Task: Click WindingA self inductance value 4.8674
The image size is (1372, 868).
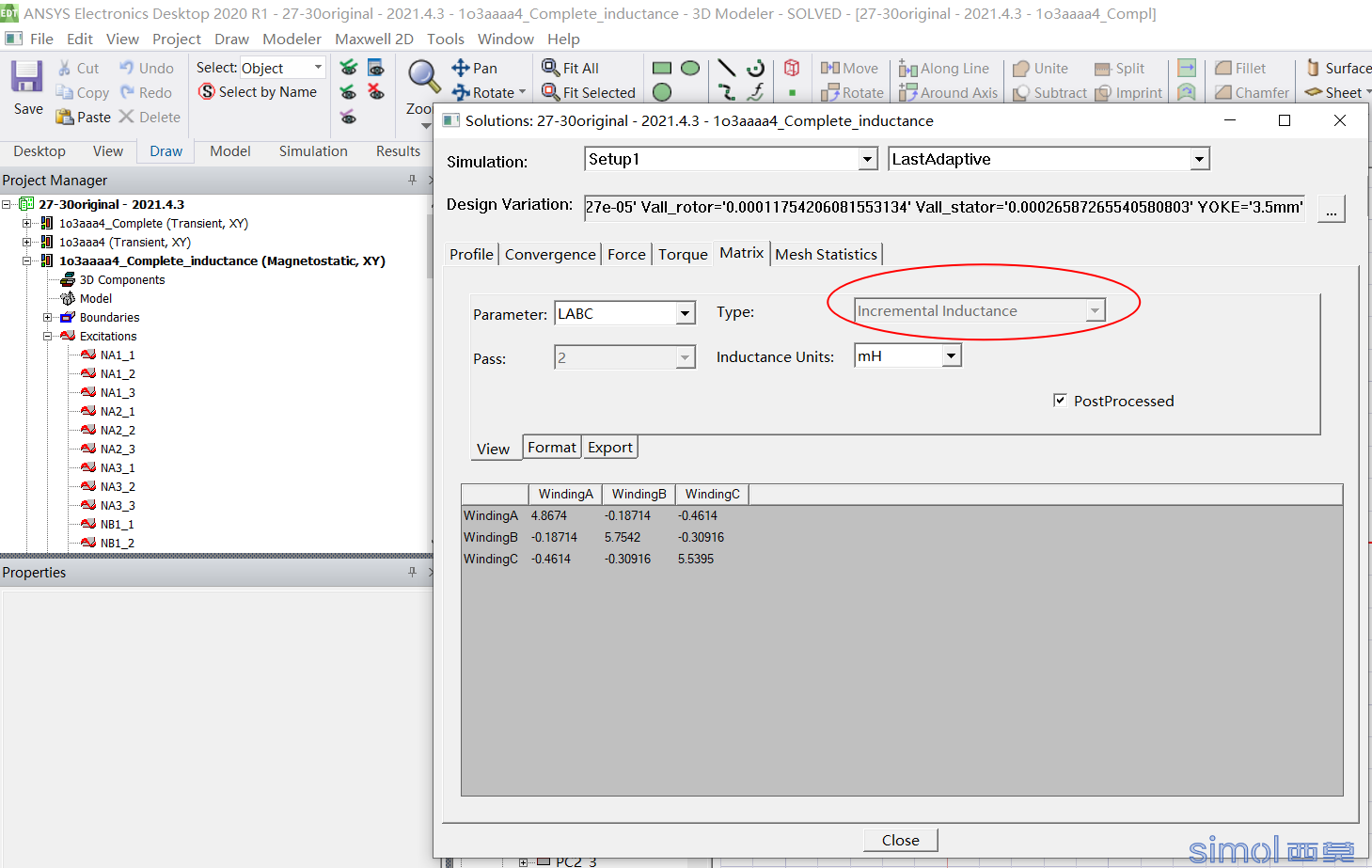Action: [x=548, y=515]
